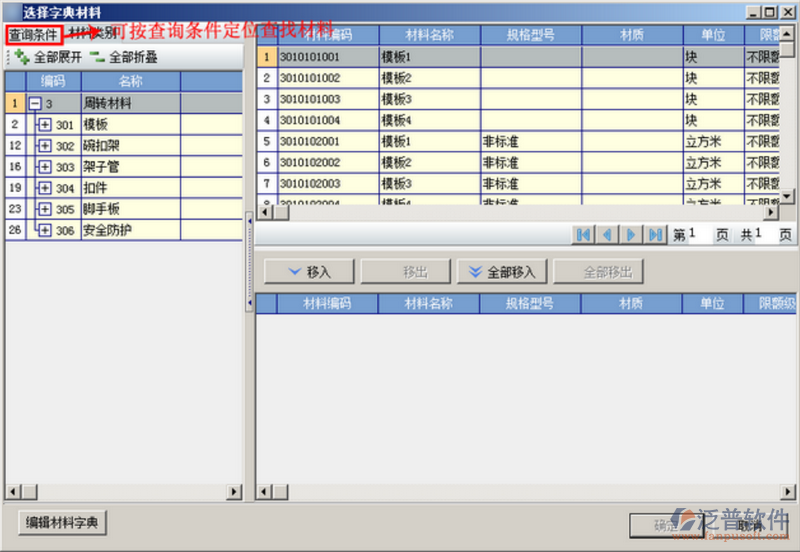800x552 pixels.
Task: Click the 移出 button
Action: (x=406, y=271)
